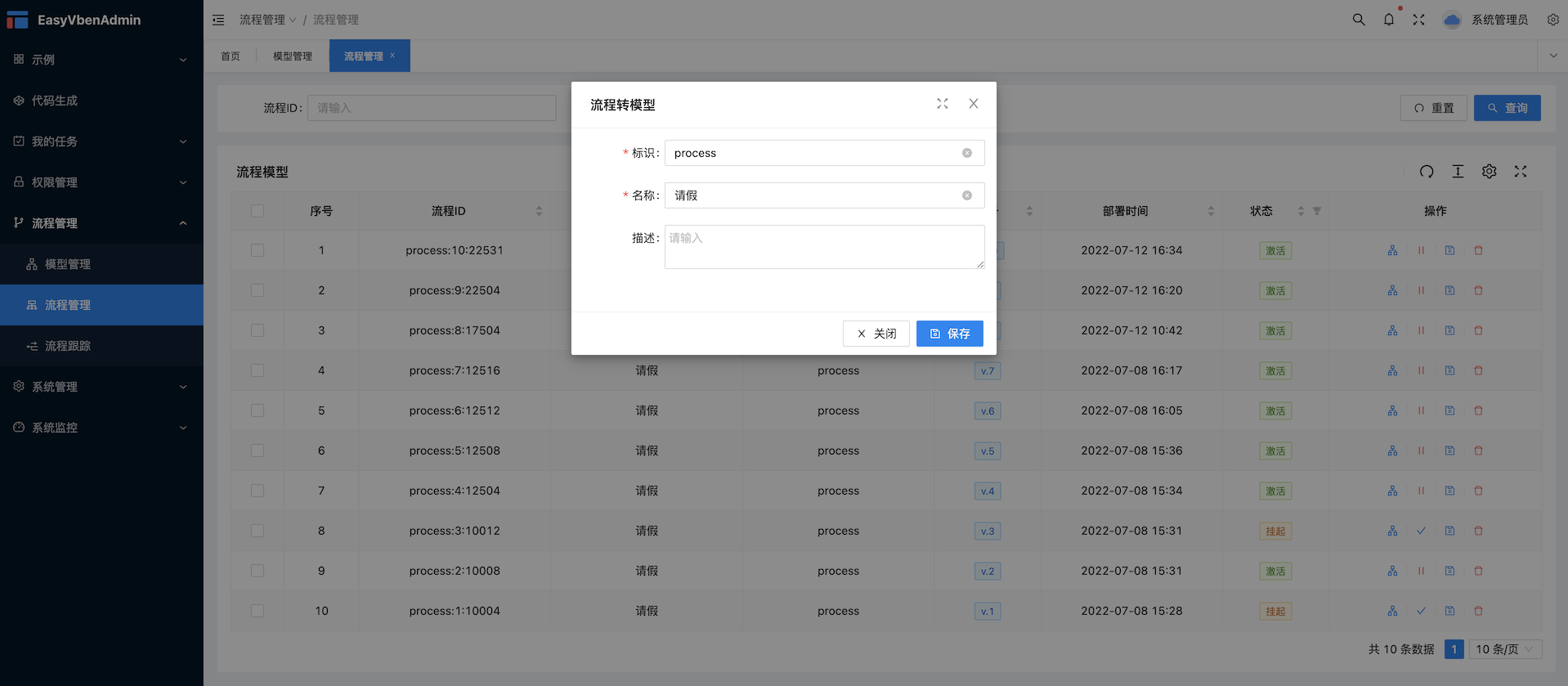Refresh the table with the reload icon
This screenshot has width=1568, height=686.
point(1427,172)
